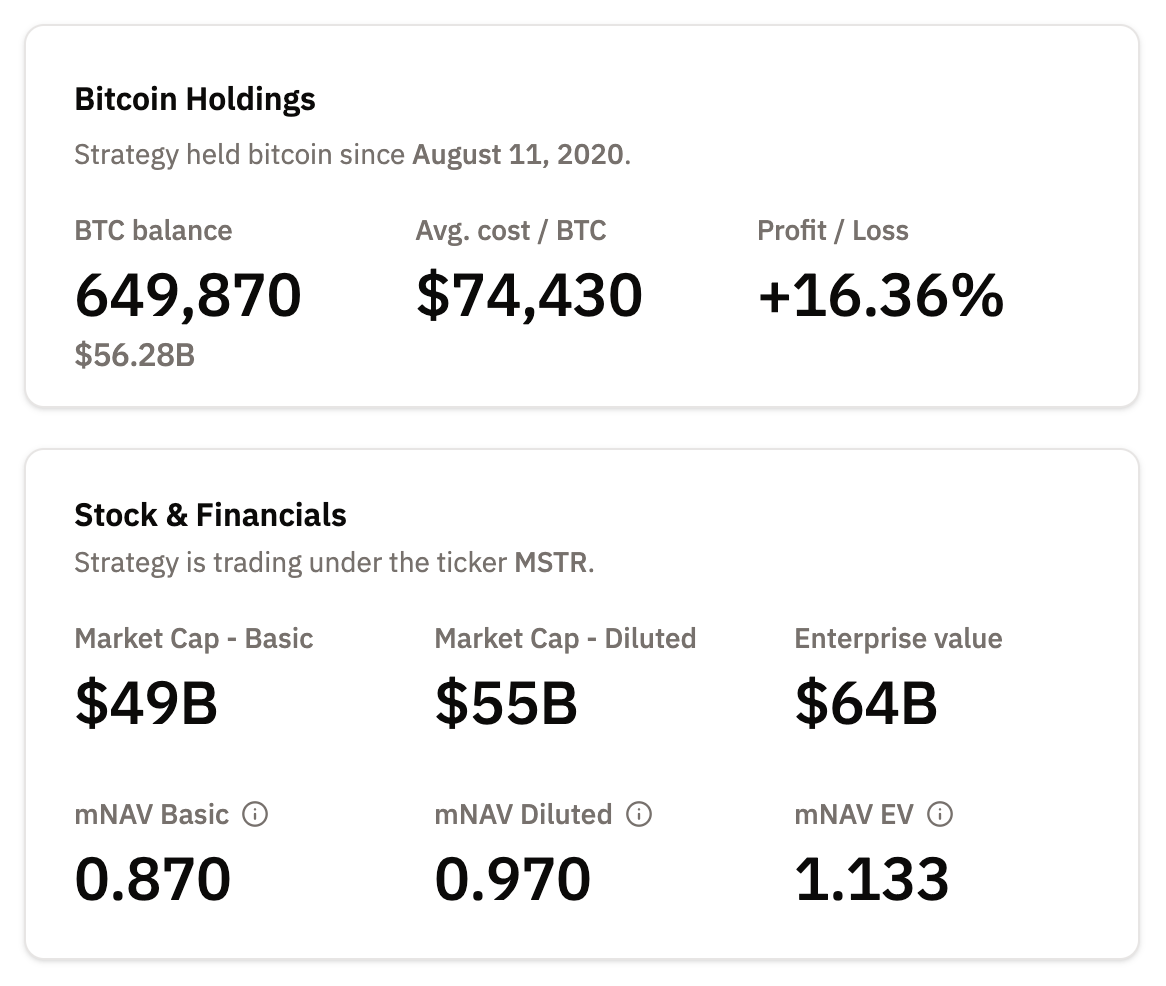Select the BTC balance value 649,870

pos(188,294)
